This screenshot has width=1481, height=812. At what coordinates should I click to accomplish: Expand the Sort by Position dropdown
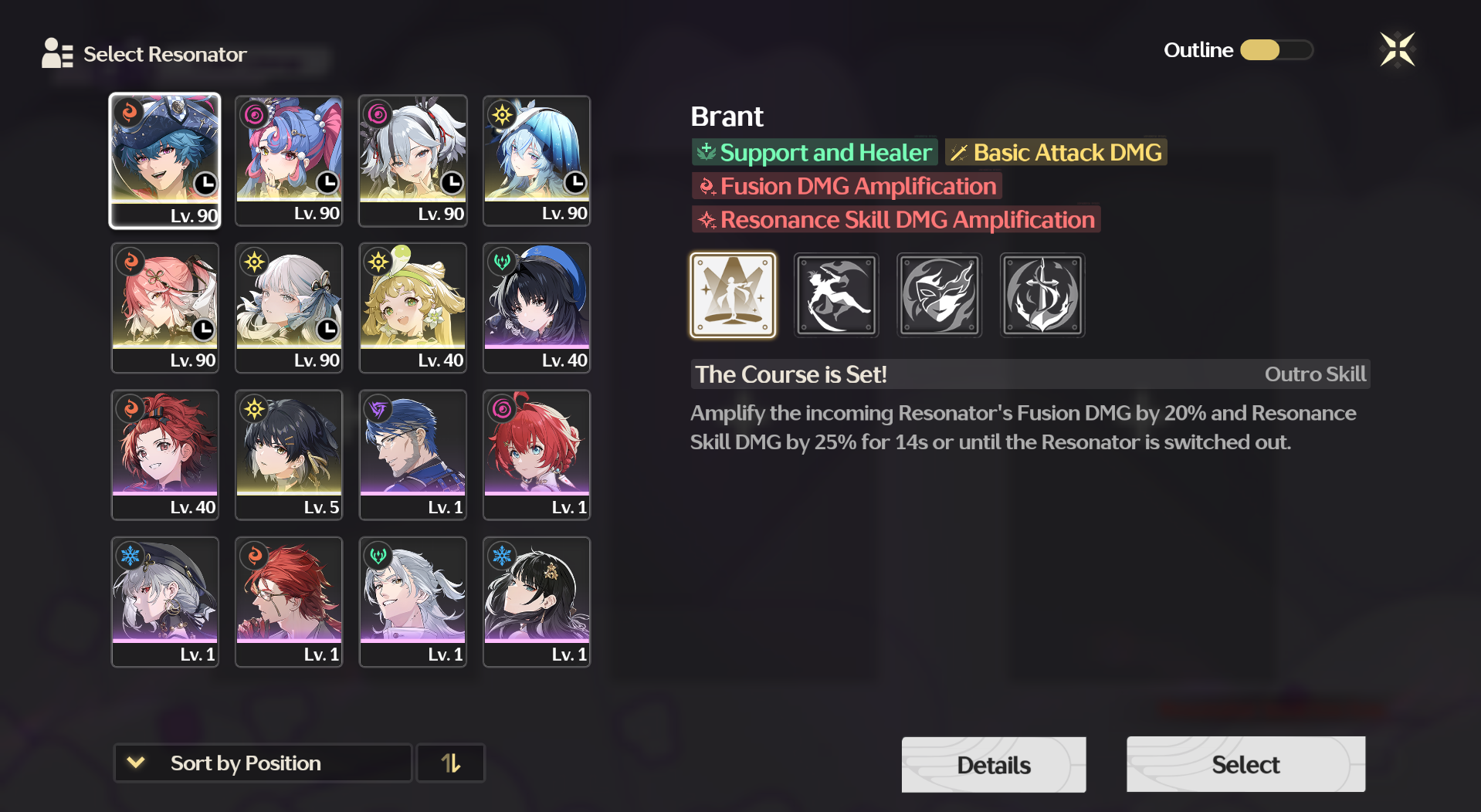point(263,763)
